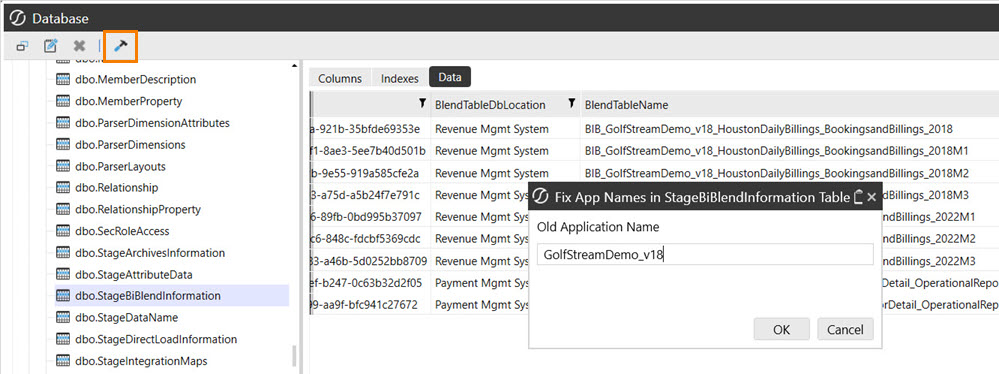Click table icon beside dbo.ParserDimensions
This screenshot has height=374, width=999.
[x=63, y=145]
